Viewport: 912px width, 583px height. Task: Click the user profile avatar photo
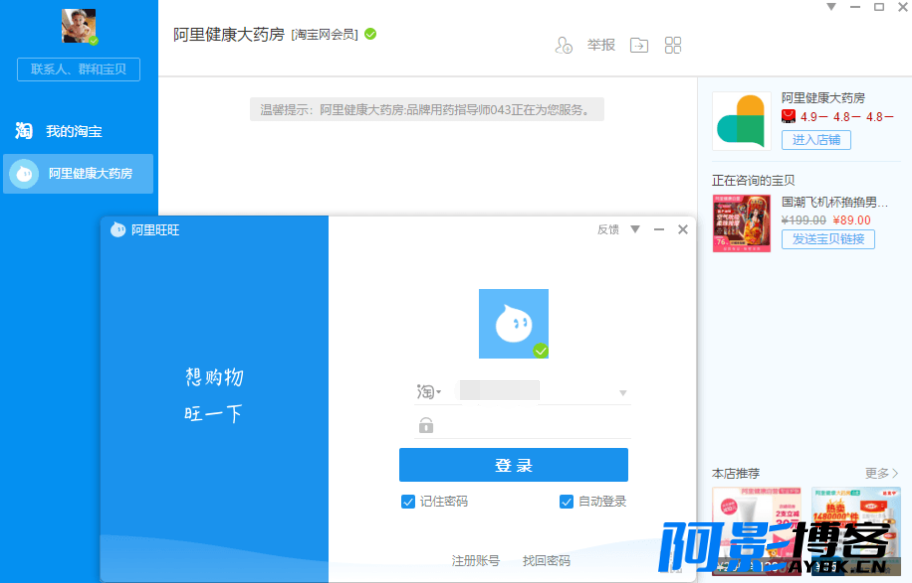(79, 26)
